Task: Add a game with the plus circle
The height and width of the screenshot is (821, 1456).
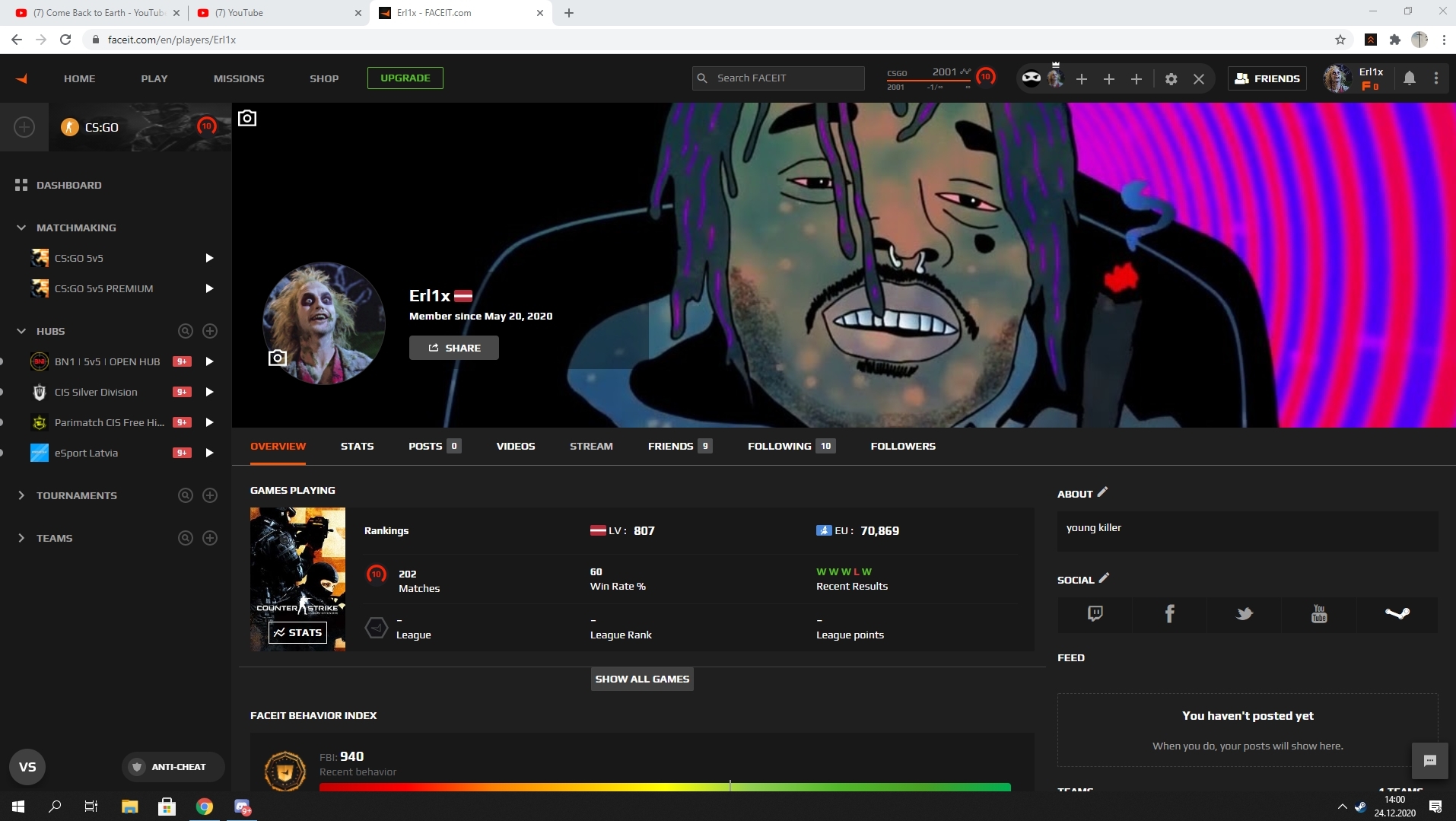Action: click(24, 127)
